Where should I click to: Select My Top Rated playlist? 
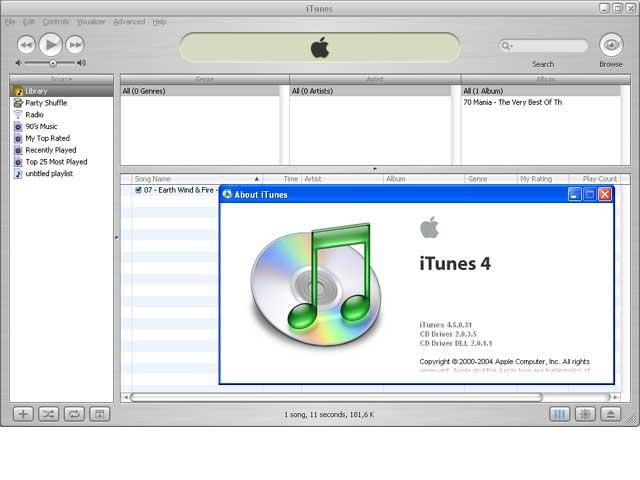61,138
